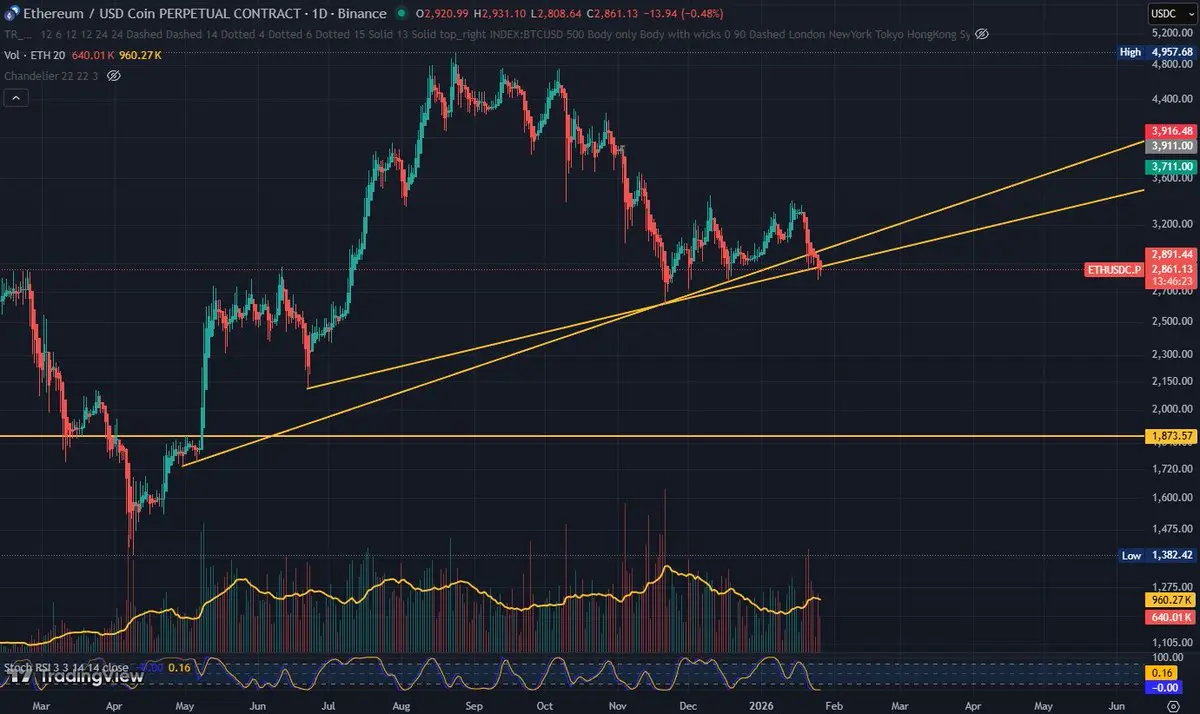Toggle visibility eye next to Chandelier 22 22 3
1200x714 pixels.
[114, 76]
